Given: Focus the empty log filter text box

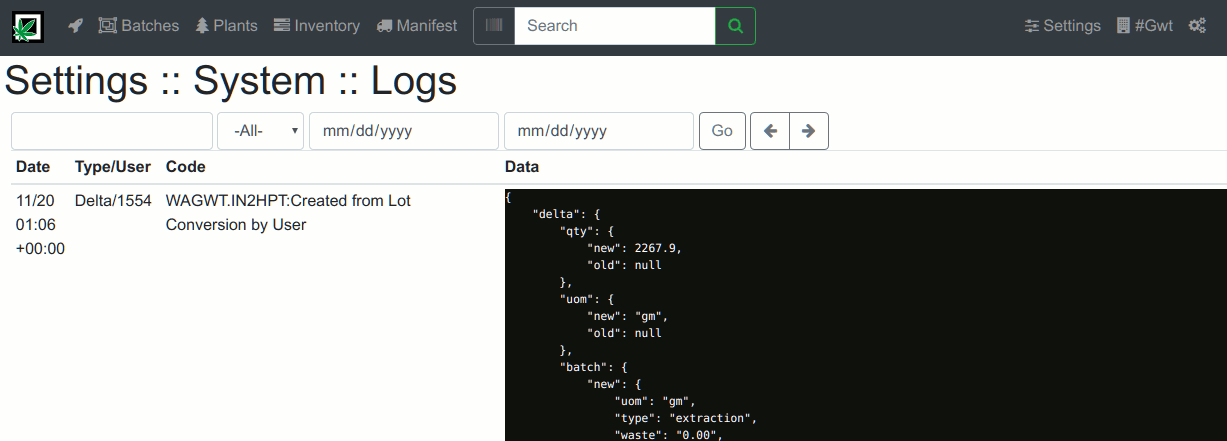Looking at the screenshot, I should pyautogui.click(x=112, y=131).
